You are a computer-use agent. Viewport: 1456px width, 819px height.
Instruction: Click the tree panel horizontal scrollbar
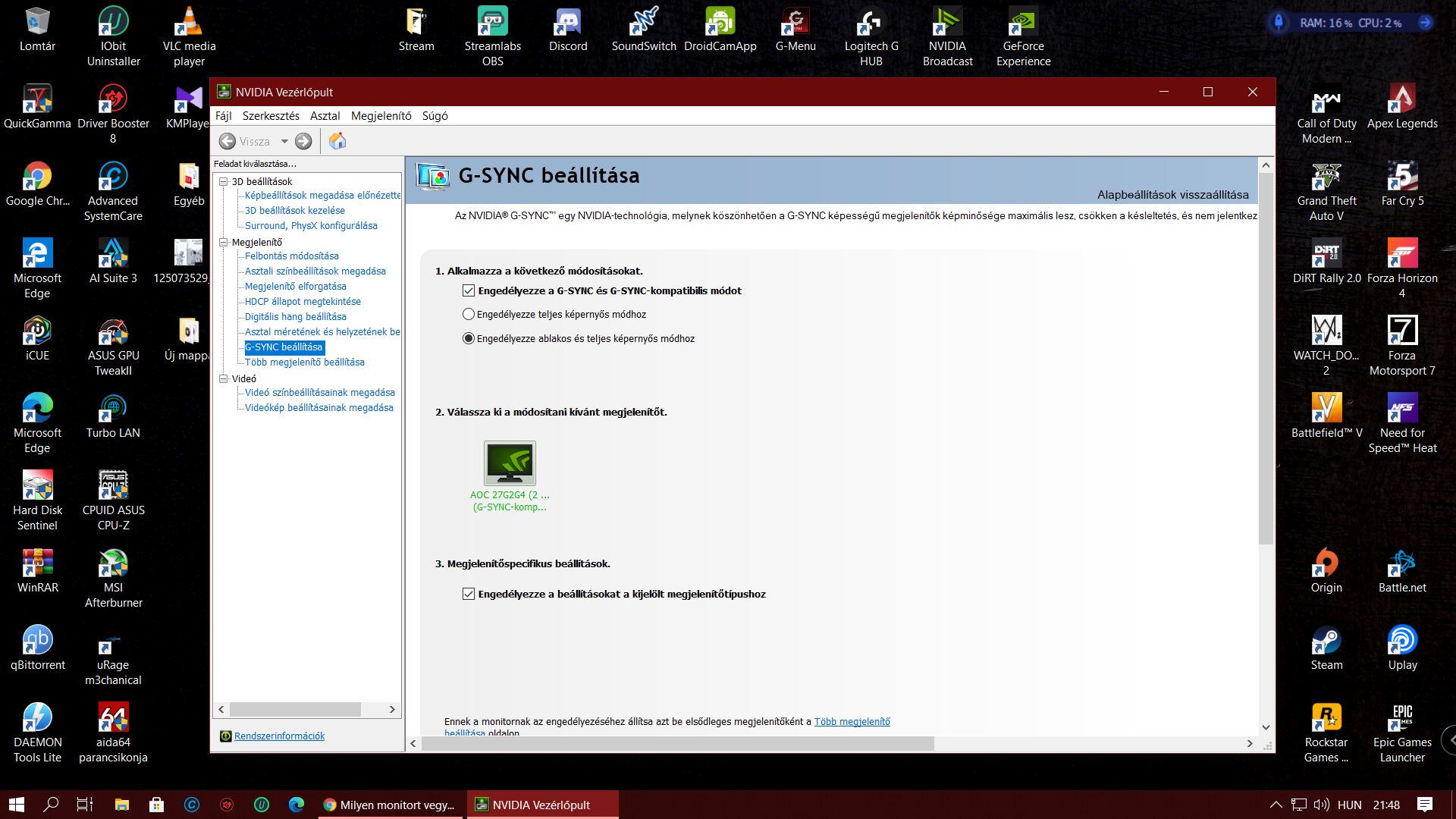295,709
